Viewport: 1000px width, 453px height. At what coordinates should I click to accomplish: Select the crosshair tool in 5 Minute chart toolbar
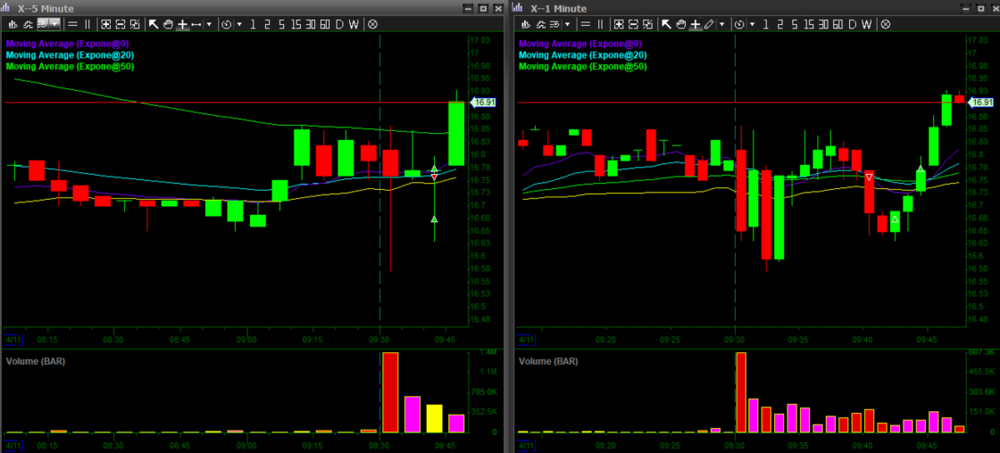[182, 23]
